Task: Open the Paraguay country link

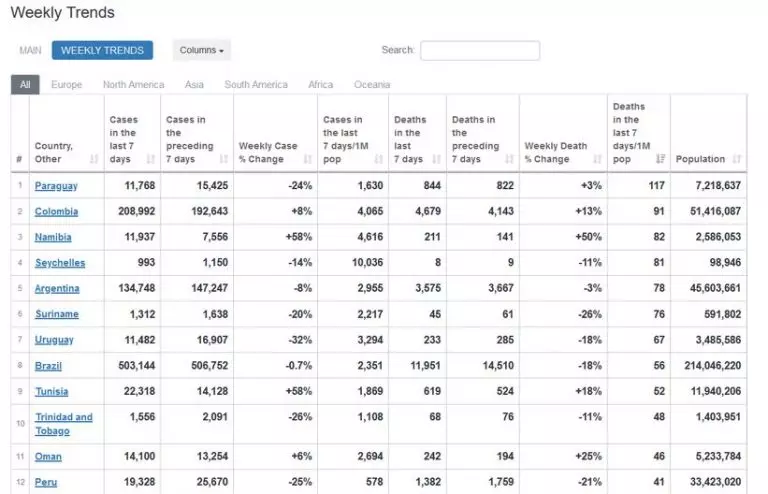Action: pyautogui.click(x=56, y=186)
